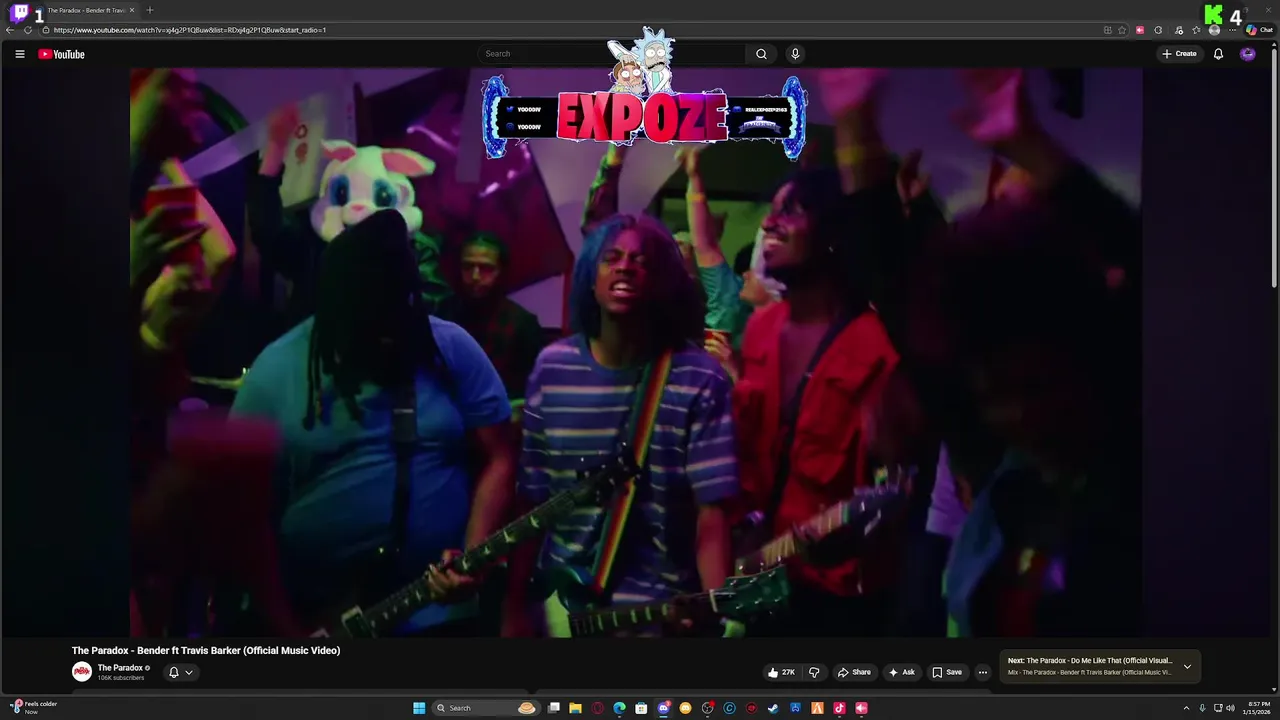Click into the YouTube search field
Screen dimensions: 1280x720
pyautogui.click(x=612, y=54)
